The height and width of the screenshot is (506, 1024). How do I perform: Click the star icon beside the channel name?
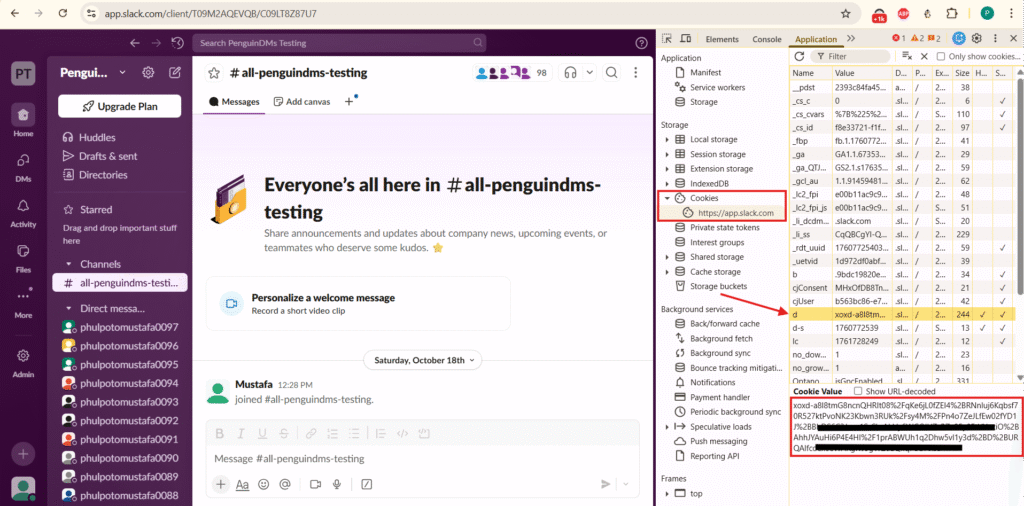click(x=214, y=73)
